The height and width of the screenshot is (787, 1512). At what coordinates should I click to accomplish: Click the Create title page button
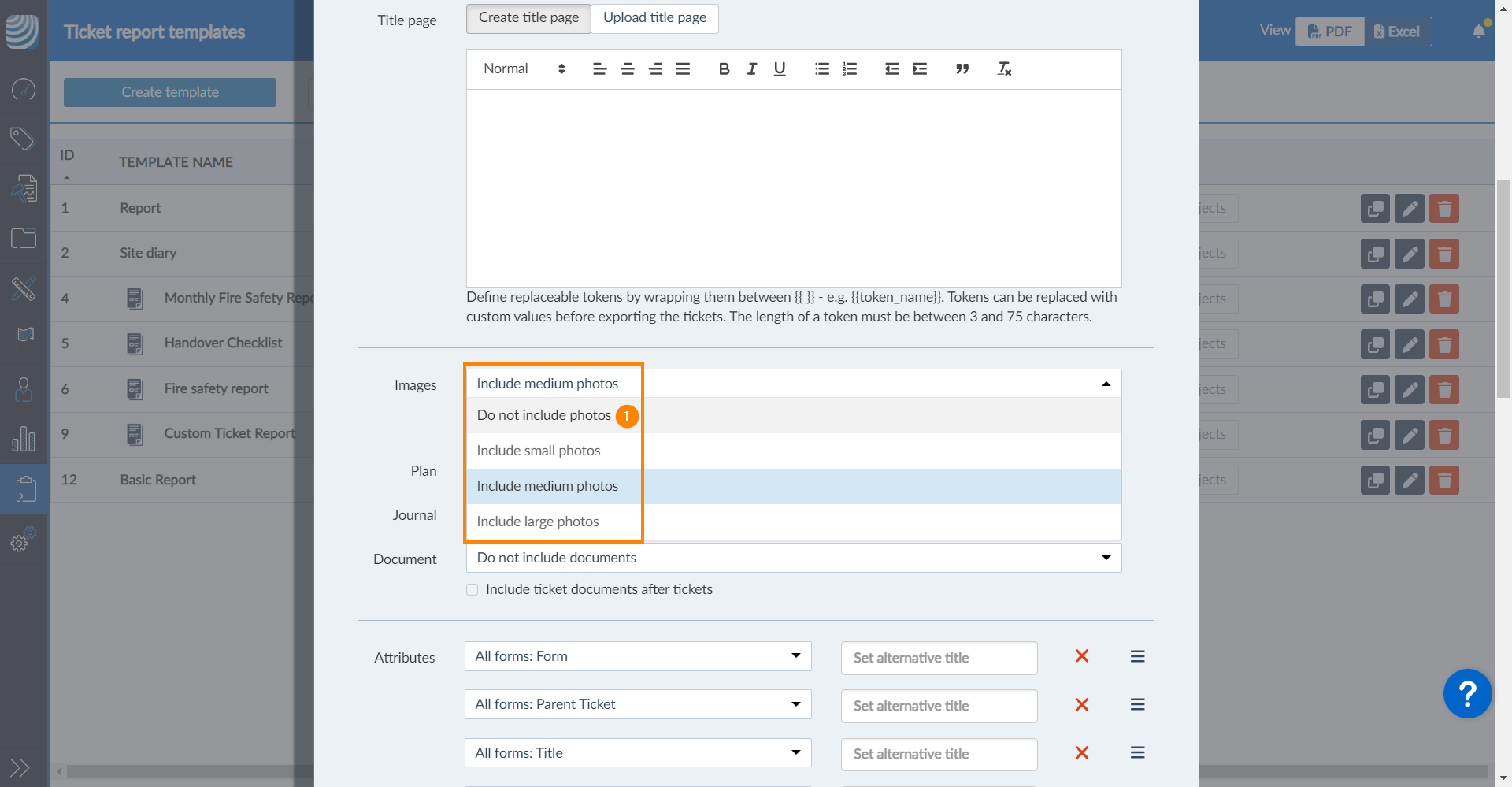[528, 18]
